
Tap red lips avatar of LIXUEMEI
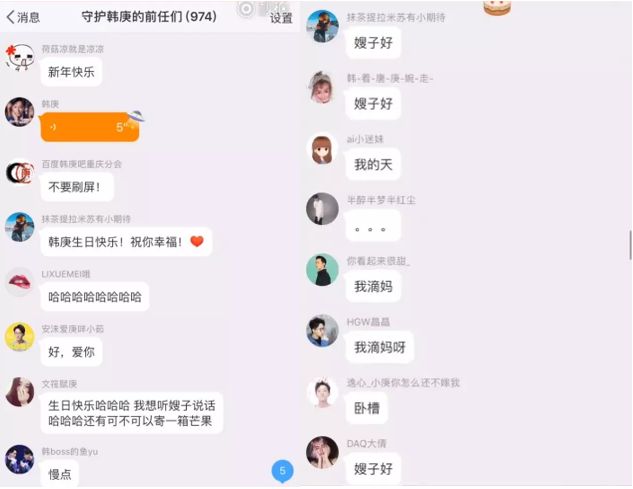19,282
